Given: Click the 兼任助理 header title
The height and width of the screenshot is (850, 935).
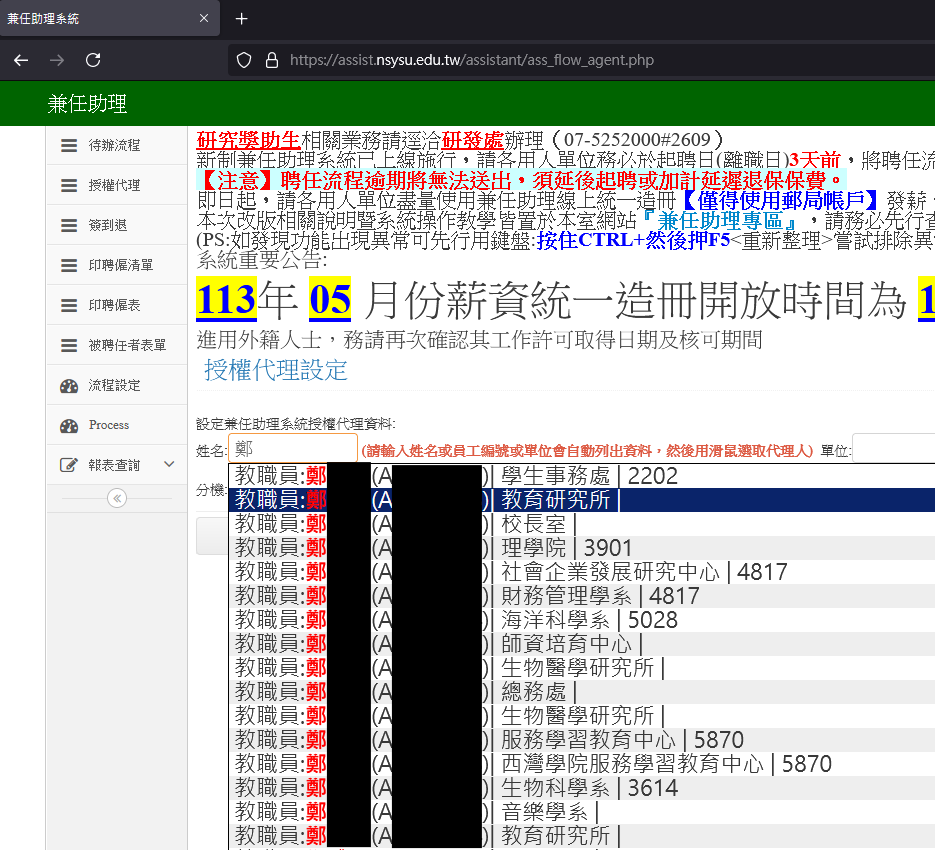Looking at the screenshot, I should click(87, 104).
